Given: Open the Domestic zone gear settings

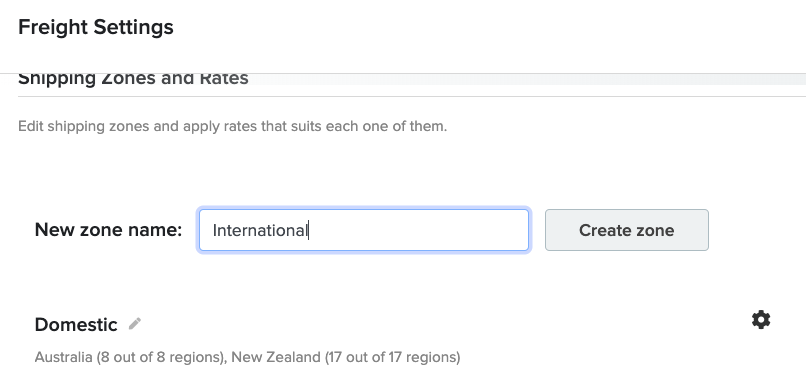Looking at the screenshot, I should (761, 320).
